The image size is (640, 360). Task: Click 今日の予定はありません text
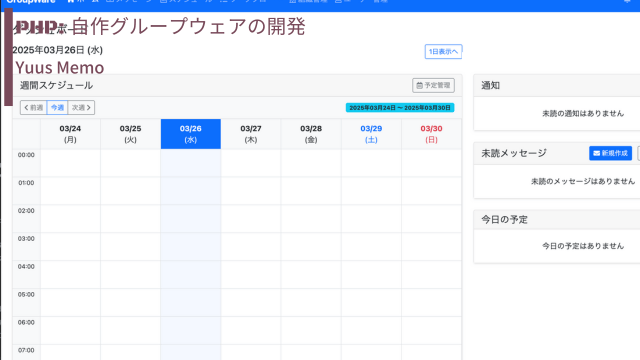pos(583,246)
